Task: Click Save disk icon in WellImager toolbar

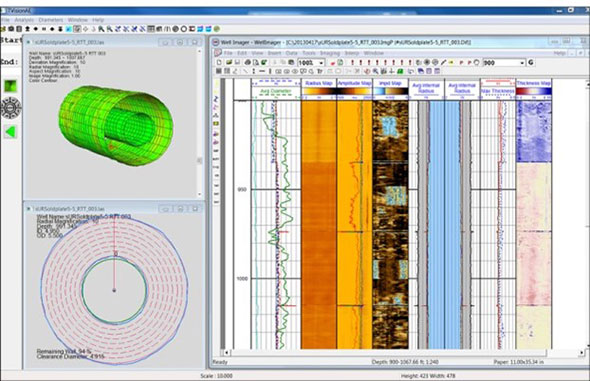Action: [237, 62]
